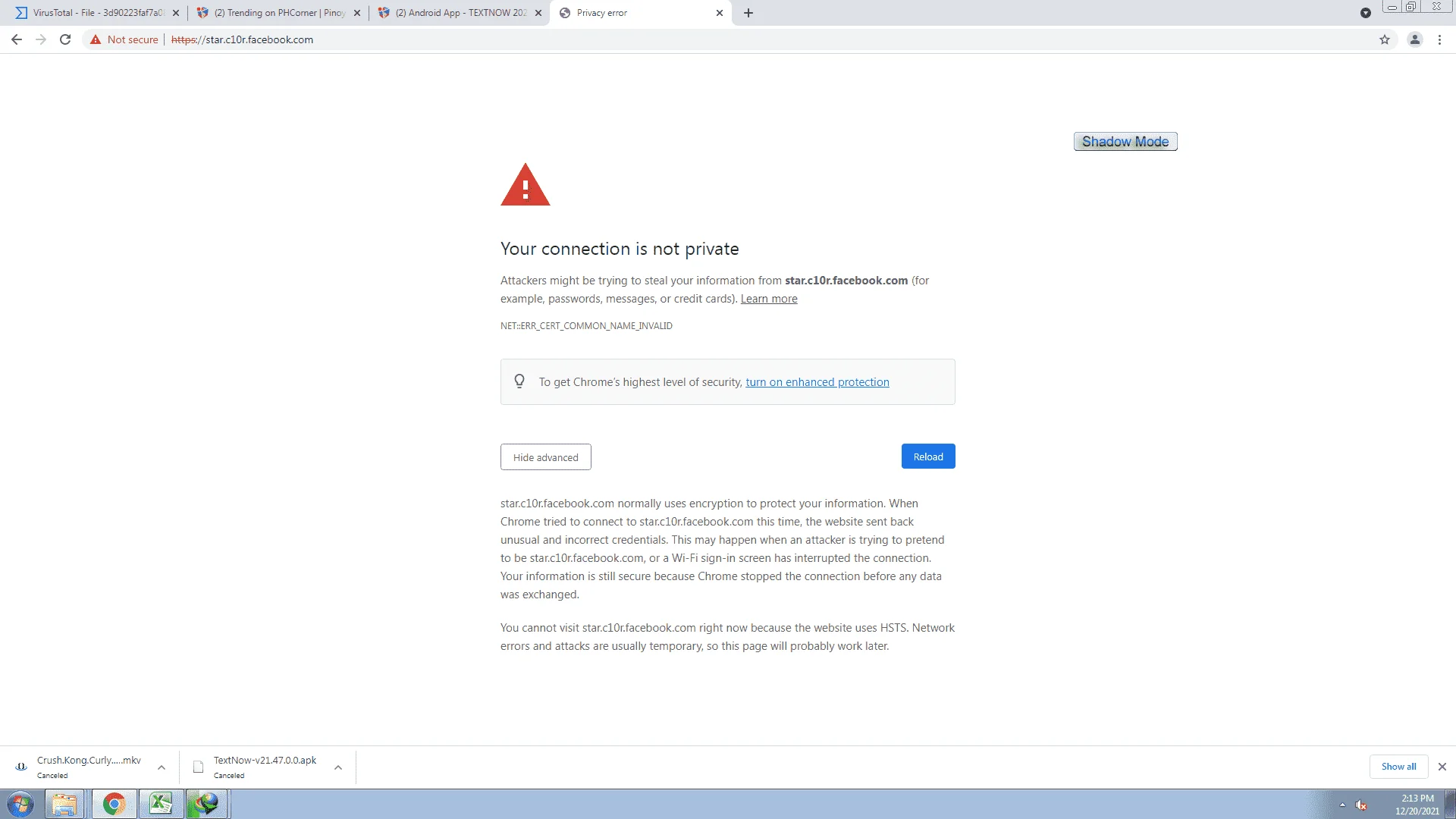Close the VirusTotal tab

[176, 13]
